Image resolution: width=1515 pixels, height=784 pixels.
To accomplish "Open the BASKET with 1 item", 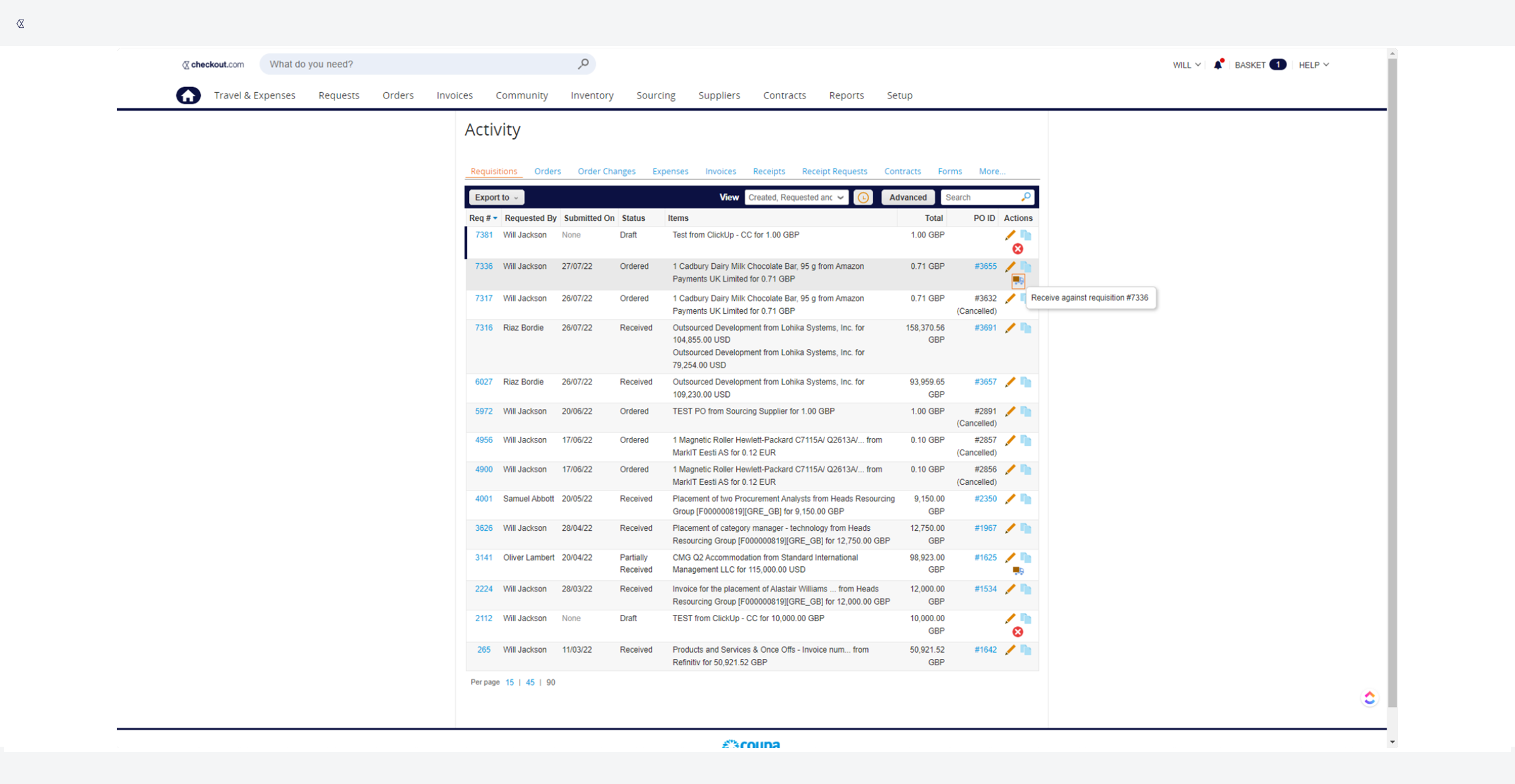I will [1260, 65].
